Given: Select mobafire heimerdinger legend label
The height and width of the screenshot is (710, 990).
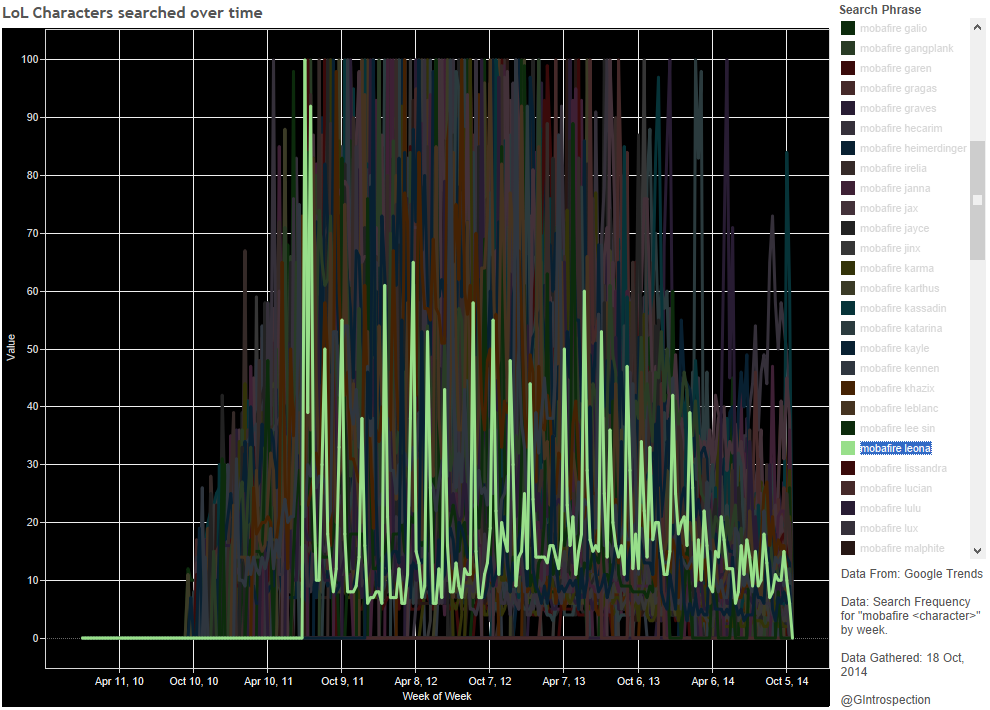Looking at the screenshot, I should click(x=913, y=148).
